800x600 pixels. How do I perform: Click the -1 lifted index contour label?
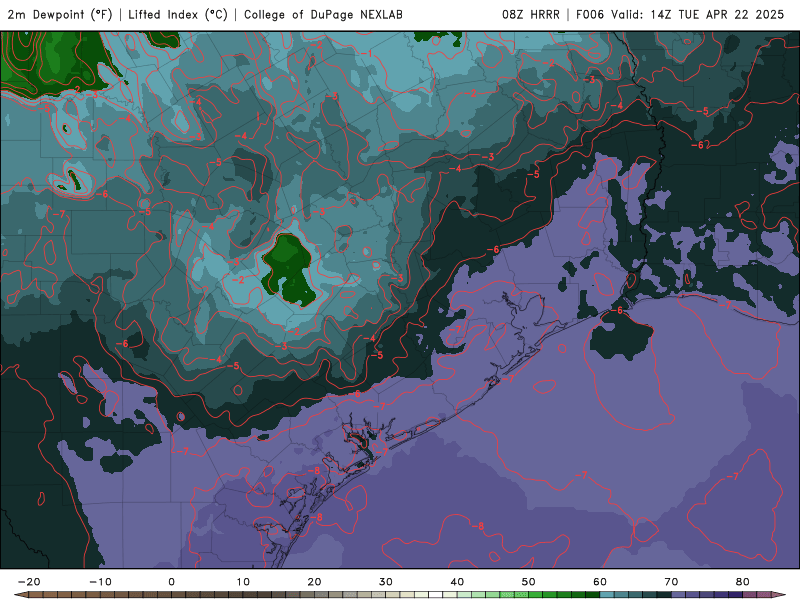(x=367, y=54)
